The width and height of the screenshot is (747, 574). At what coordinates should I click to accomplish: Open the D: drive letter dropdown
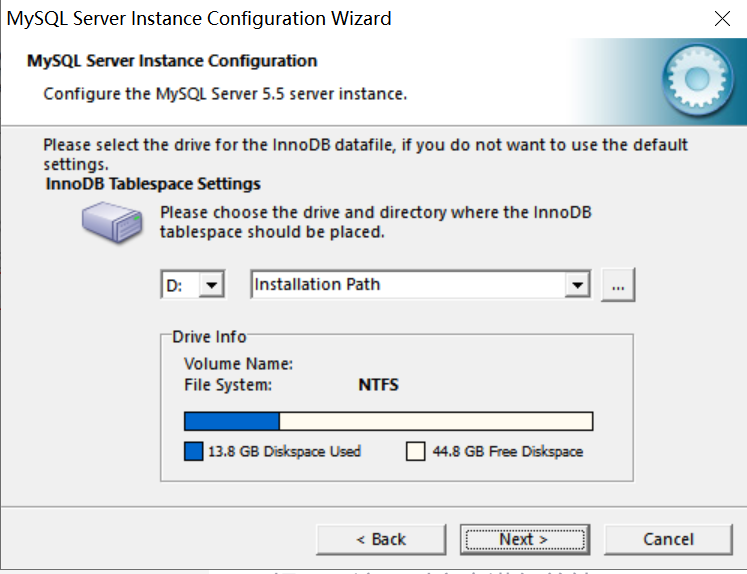[x=212, y=285]
